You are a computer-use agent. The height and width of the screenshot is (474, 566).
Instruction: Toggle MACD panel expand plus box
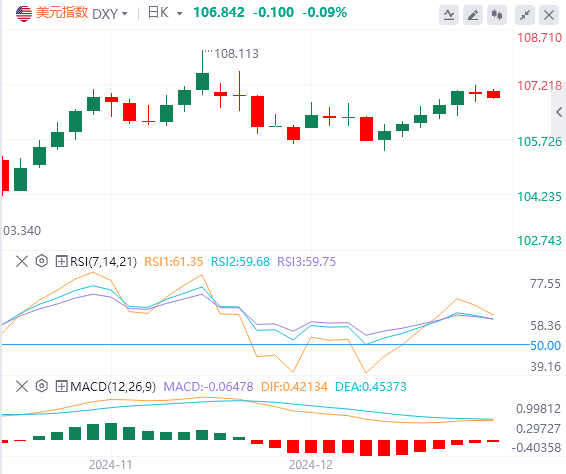[61, 387]
